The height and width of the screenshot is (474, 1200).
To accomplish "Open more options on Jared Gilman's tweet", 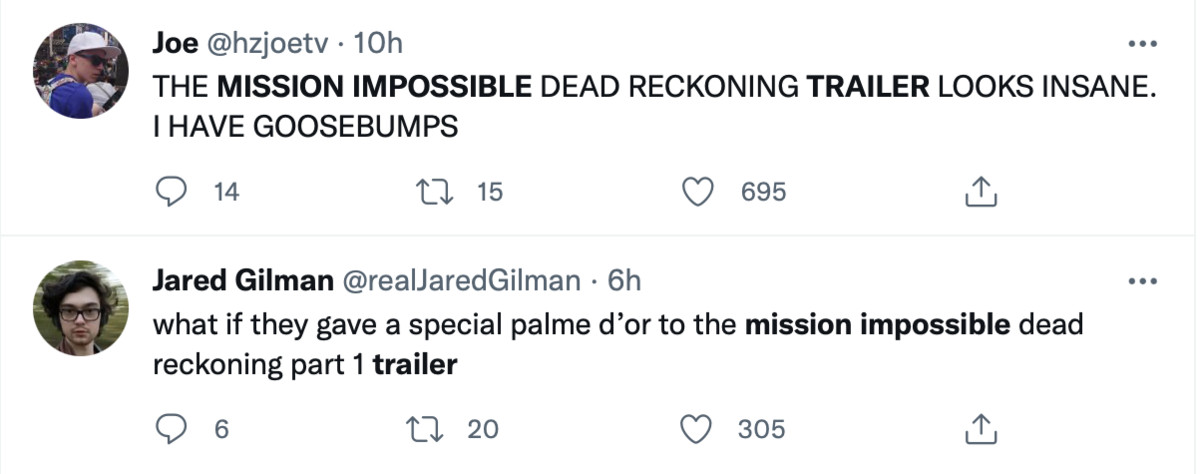I will pyautogui.click(x=1141, y=282).
